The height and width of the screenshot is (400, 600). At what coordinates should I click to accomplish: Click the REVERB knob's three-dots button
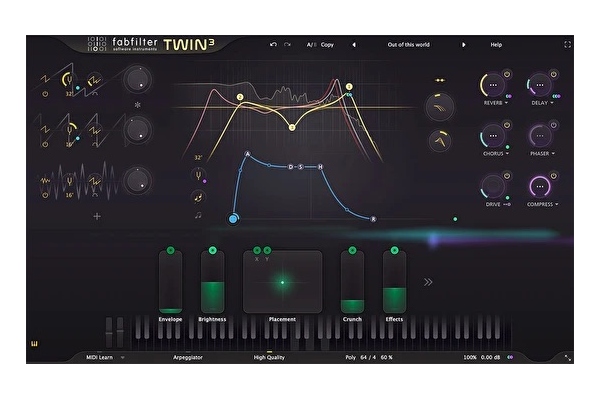click(493, 85)
